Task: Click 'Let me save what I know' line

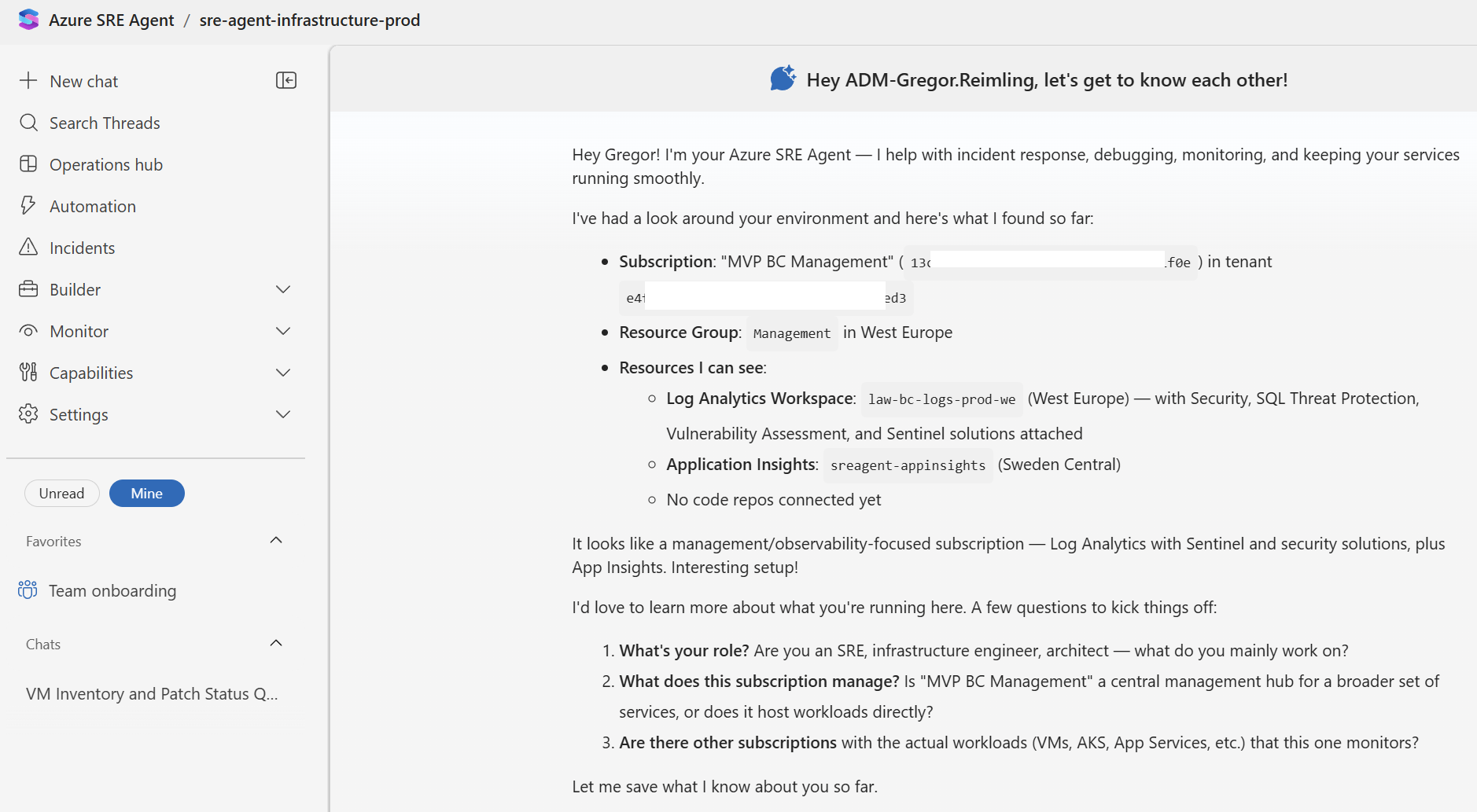Action: coord(724,786)
